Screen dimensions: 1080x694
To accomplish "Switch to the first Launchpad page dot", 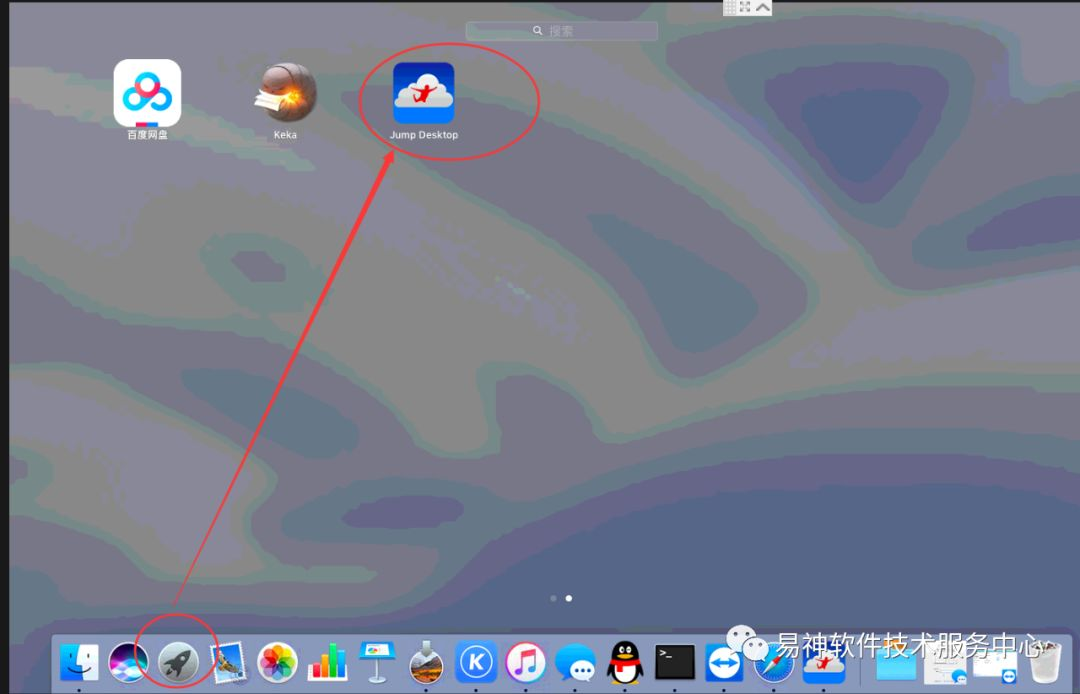I will [x=554, y=598].
